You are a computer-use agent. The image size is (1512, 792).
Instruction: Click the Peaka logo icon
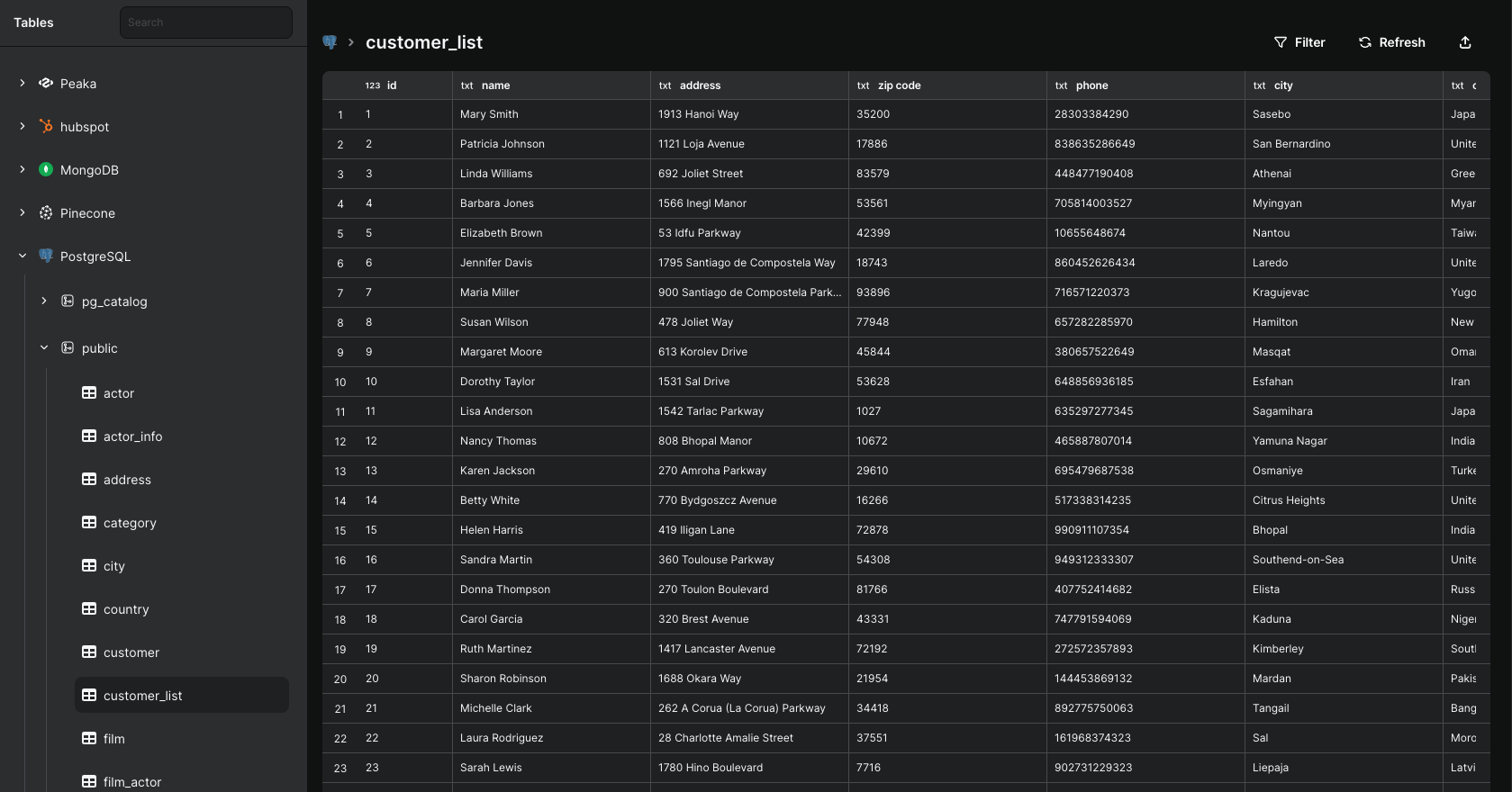(x=46, y=84)
